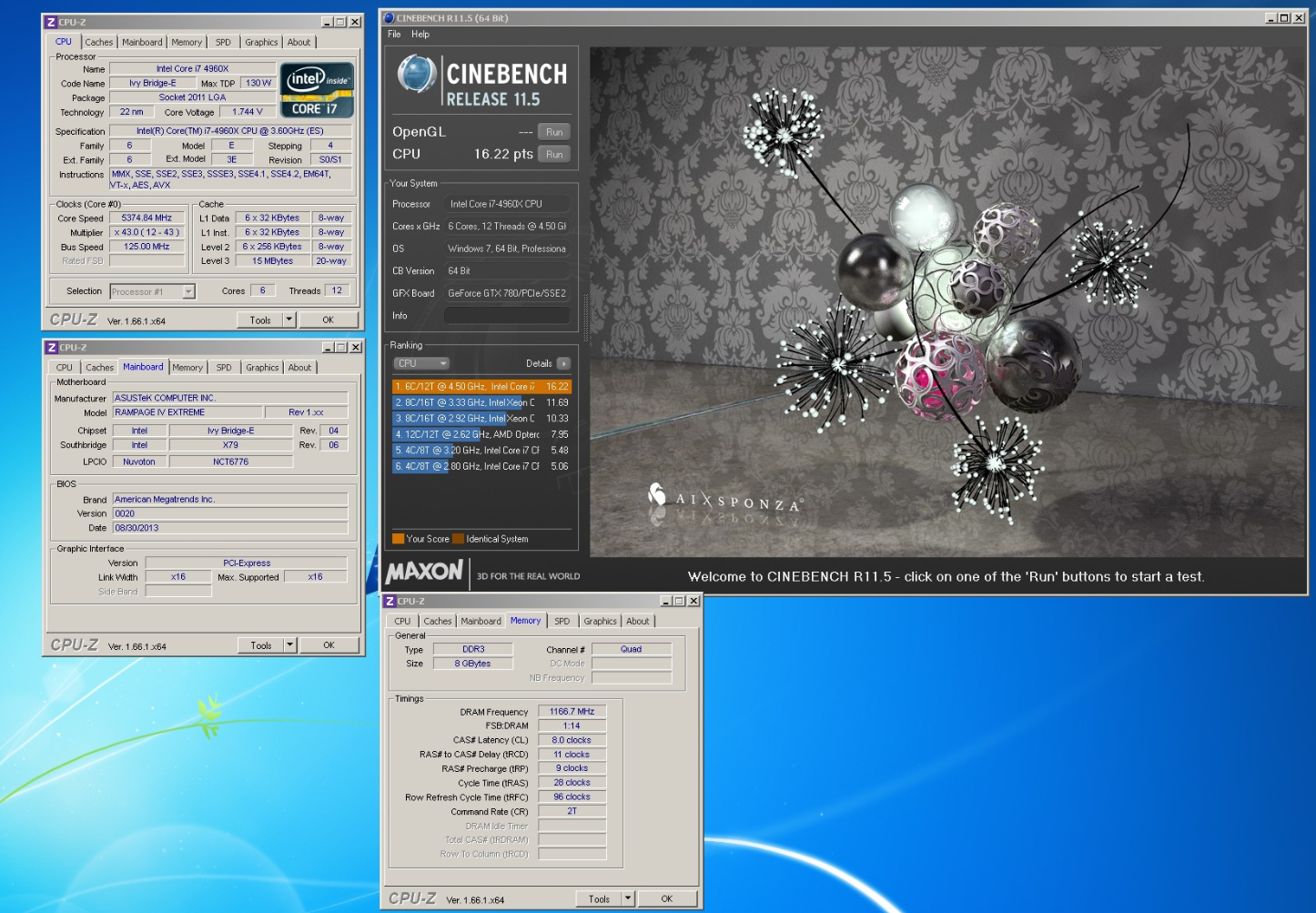Switch to Caches tab in Memory CPU-Z window
The width and height of the screenshot is (1316, 913).
coord(438,621)
